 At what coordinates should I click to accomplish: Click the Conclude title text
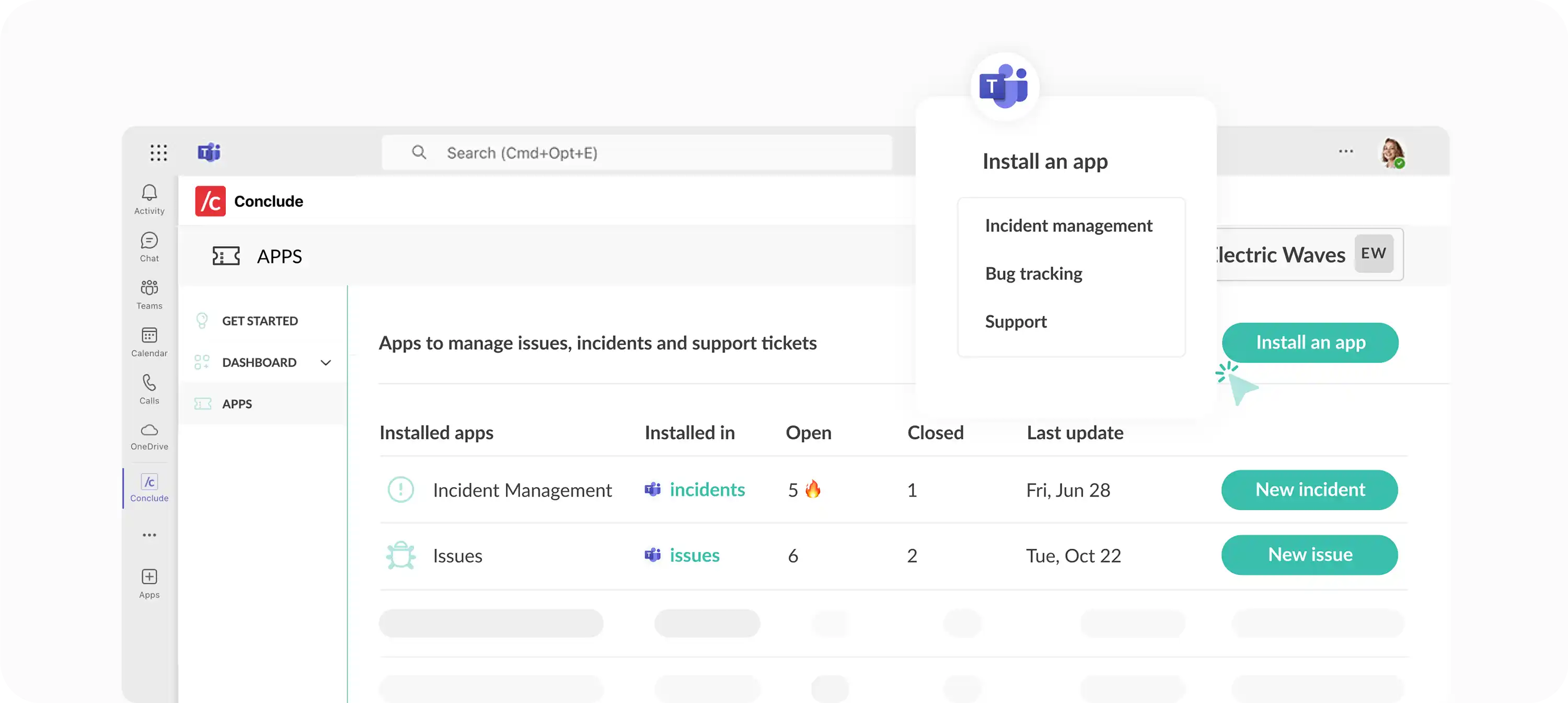269,201
